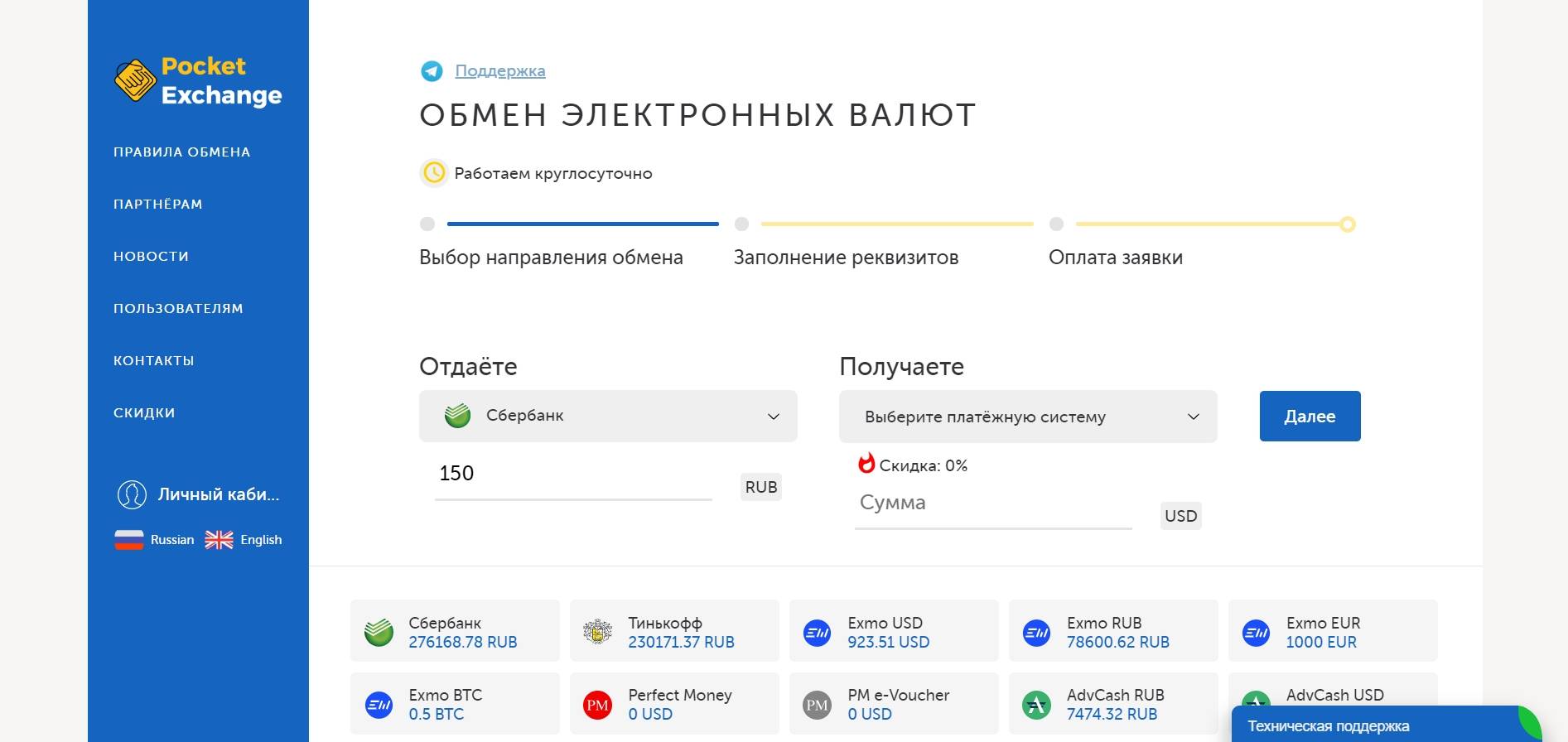Click the Exmo EUR reserve icon
The image size is (1568, 742).
point(1257,633)
